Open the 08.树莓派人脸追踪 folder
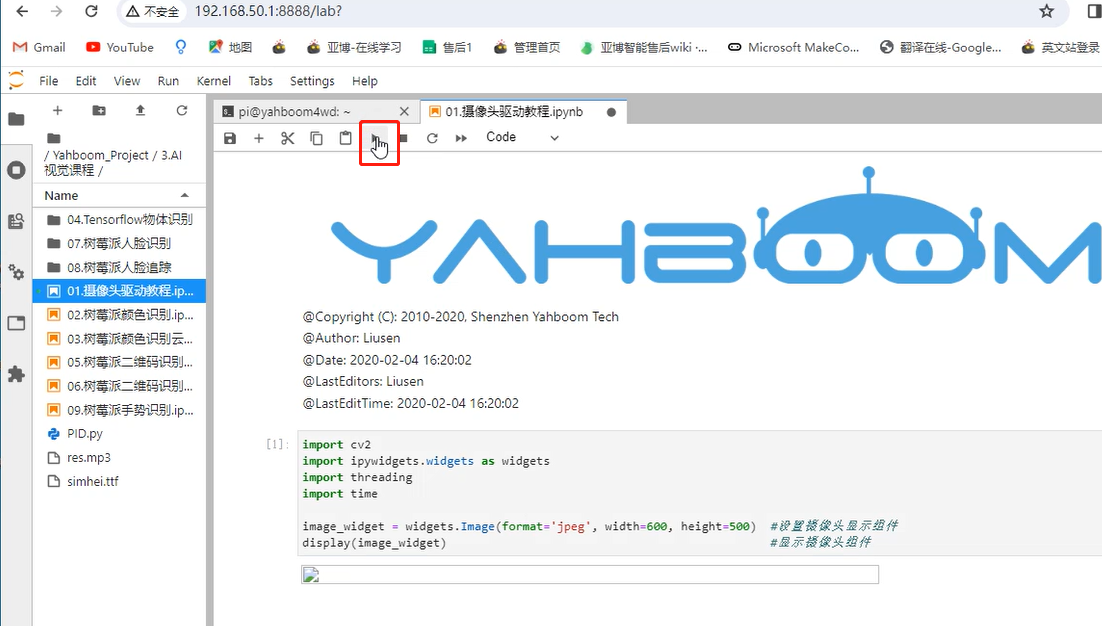The image size is (1102, 626). coord(119,268)
